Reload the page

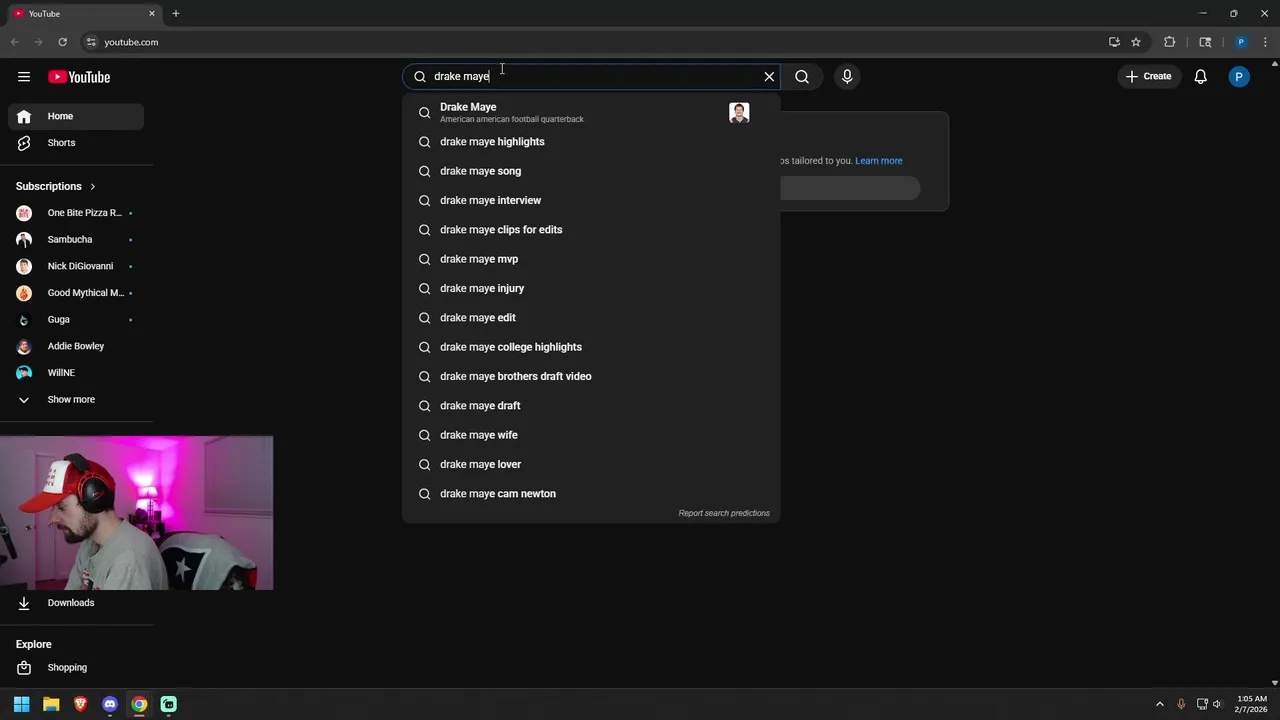click(x=62, y=42)
